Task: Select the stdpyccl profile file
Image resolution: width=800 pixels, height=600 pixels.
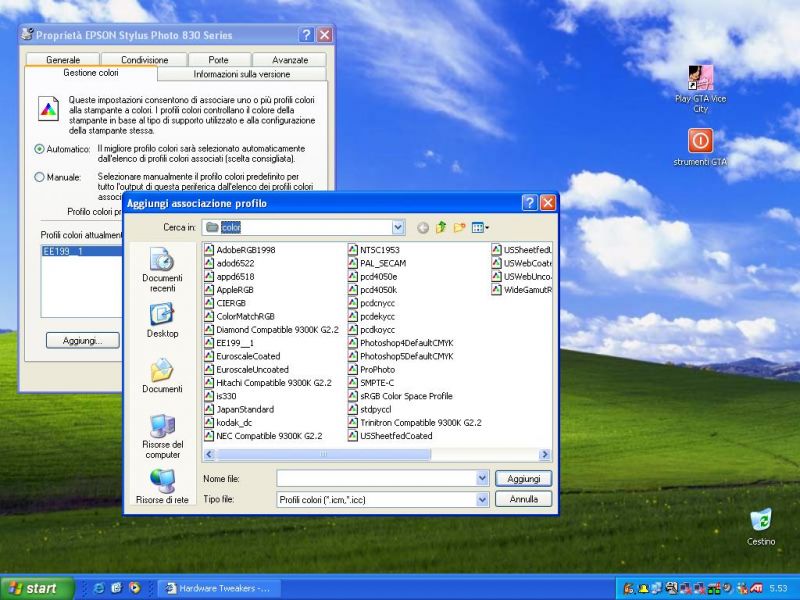Action: (370, 409)
